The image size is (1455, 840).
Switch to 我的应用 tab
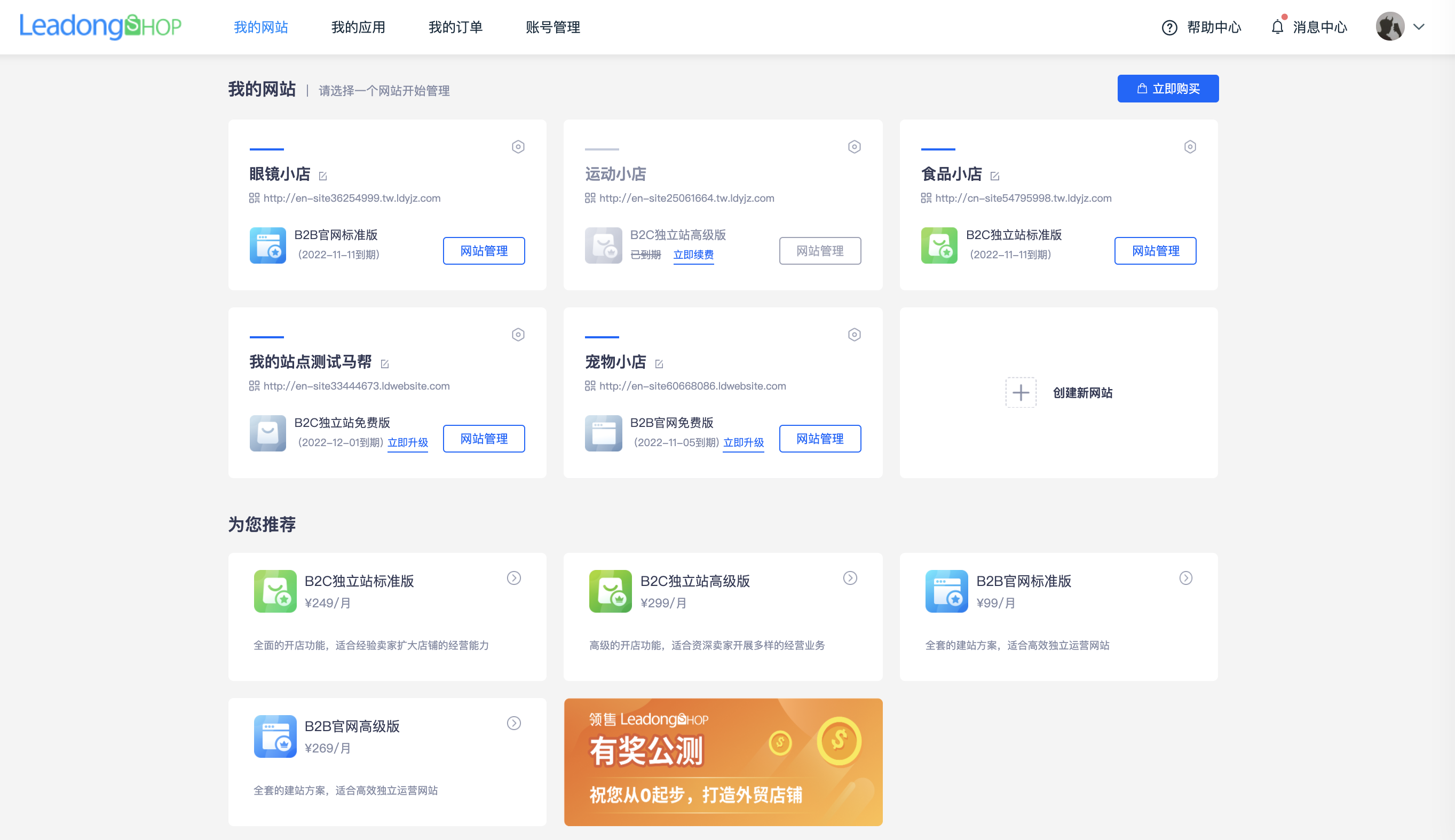[x=358, y=27]
